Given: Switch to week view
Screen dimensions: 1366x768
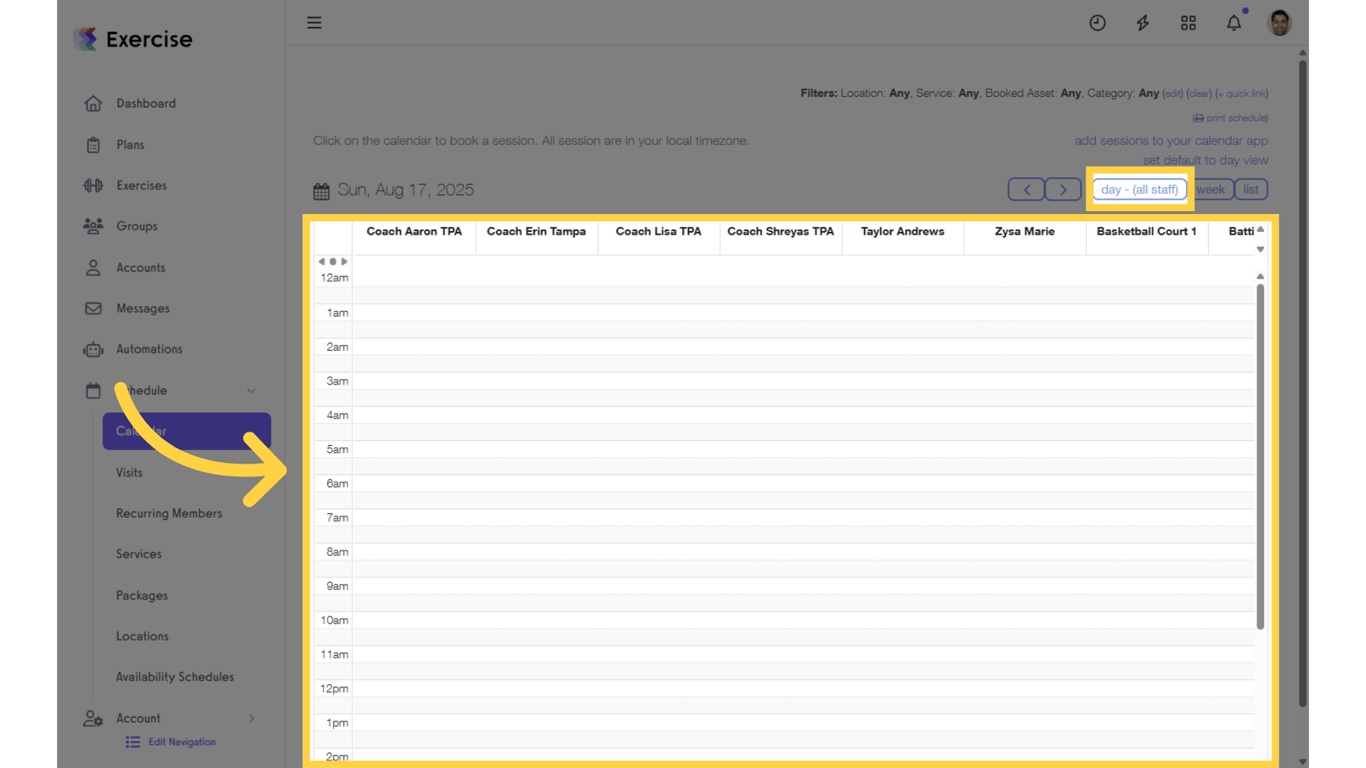Looking at the screenshot, I should [x=1210, y=189].
